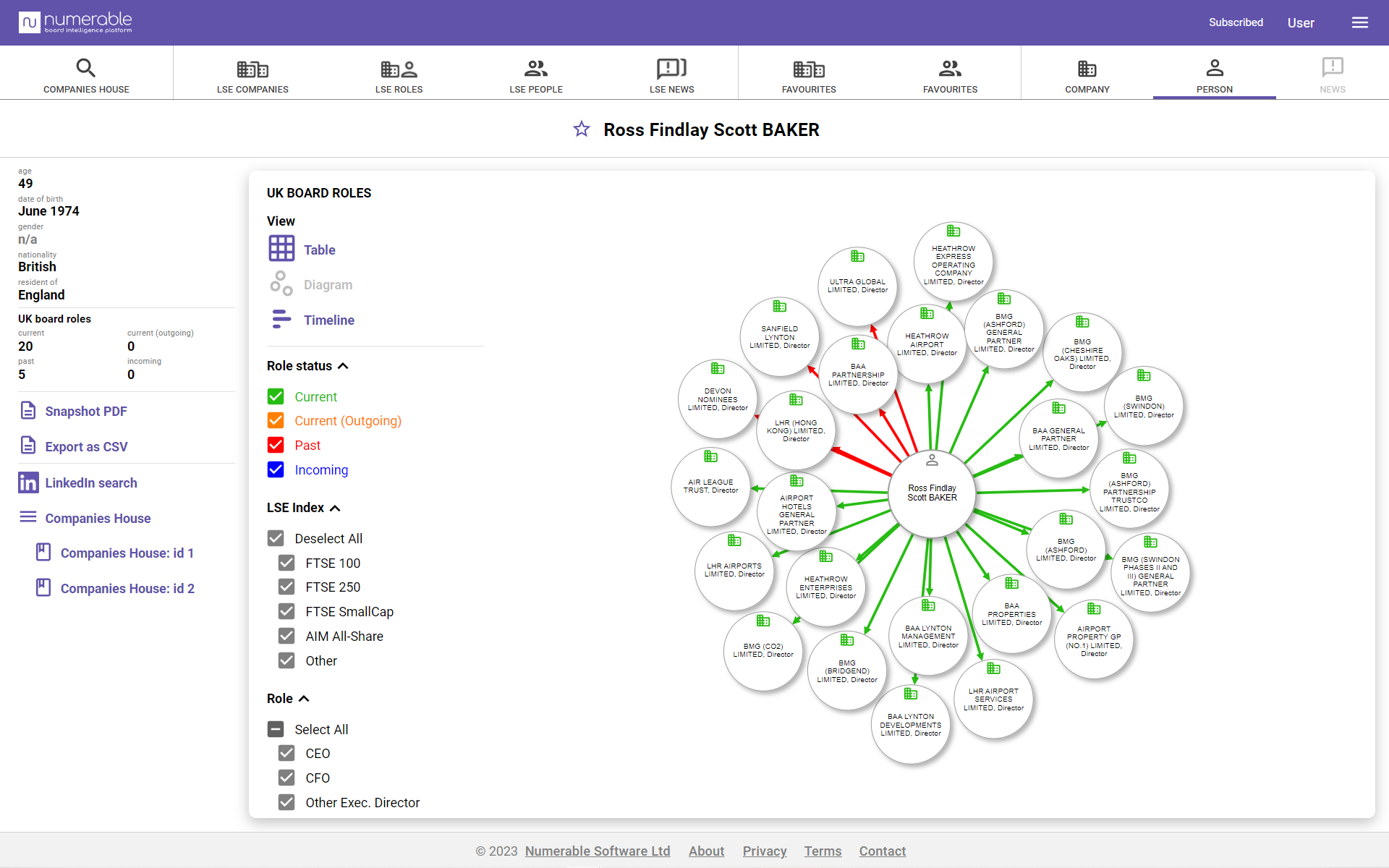Screen dimensions: 1389x868
Task: Toggle the orange Current (Outgoing) checkbox
Action: (x=276, y=420)
